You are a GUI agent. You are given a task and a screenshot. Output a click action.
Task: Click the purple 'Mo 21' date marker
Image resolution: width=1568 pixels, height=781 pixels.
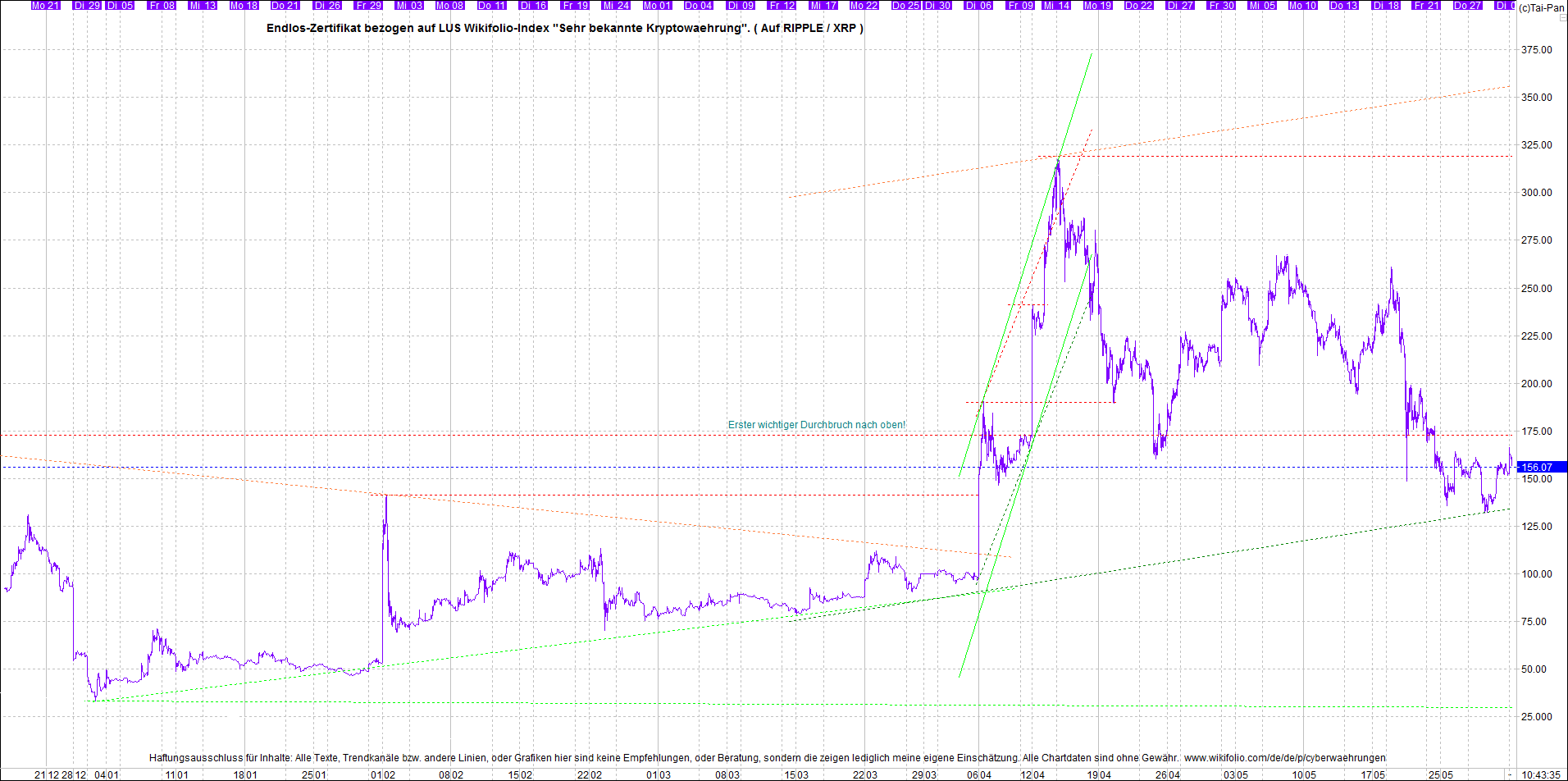pyautogui.click(x=46, y=5)
